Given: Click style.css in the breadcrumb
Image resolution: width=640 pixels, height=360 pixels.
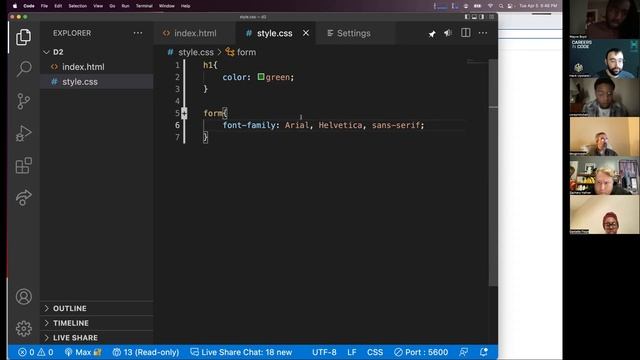Looking at the screenshot, I should [196, 52].
